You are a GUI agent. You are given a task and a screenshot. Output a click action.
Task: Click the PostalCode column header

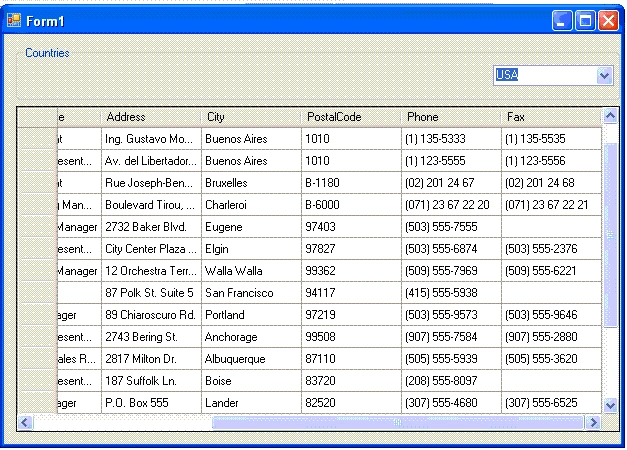[x=351, y=117]
